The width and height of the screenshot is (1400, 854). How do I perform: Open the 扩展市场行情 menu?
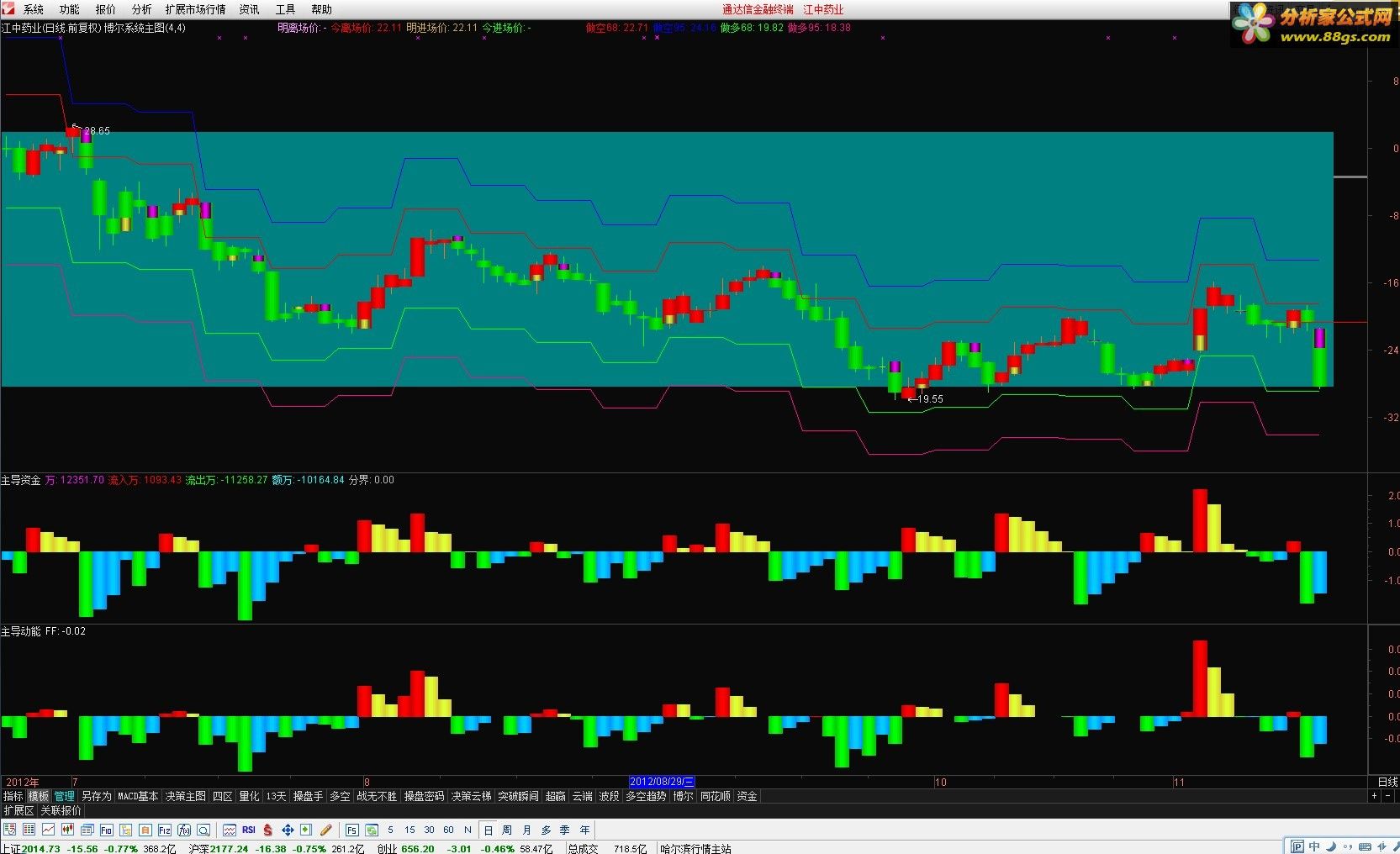pyautogui.click(x=195, y=9)
